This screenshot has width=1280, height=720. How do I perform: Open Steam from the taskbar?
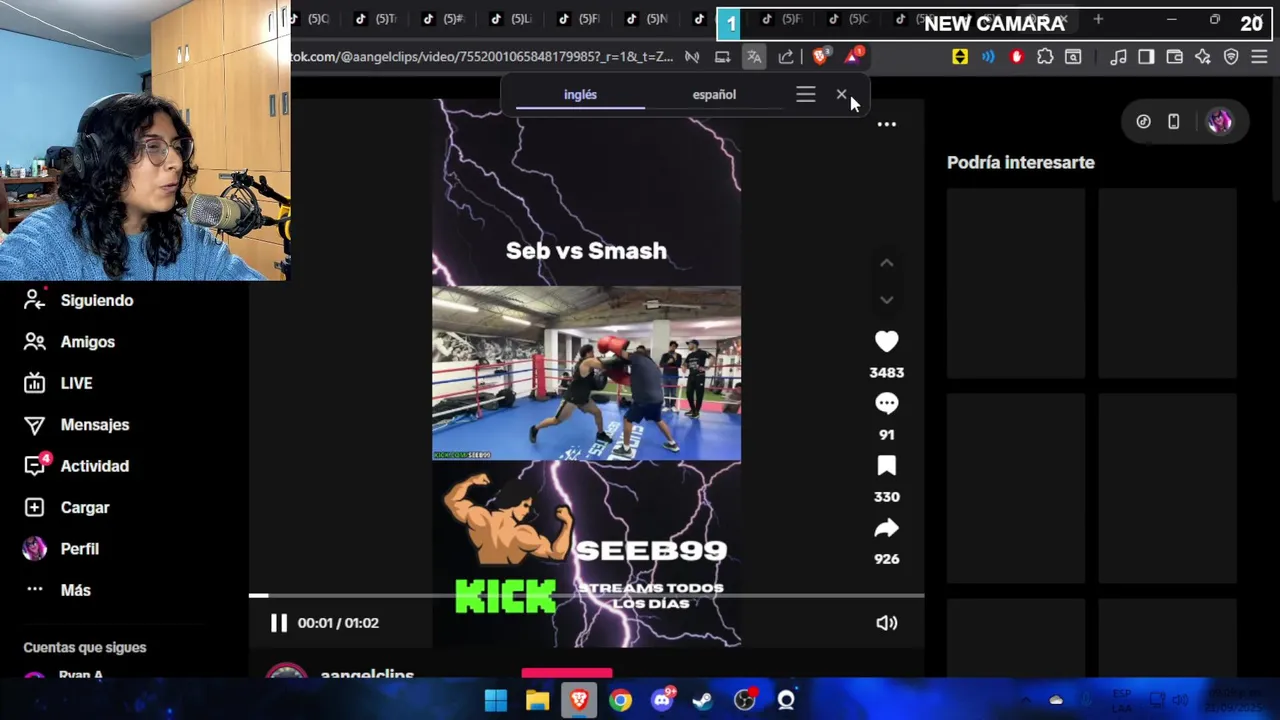tap(703, 700)
